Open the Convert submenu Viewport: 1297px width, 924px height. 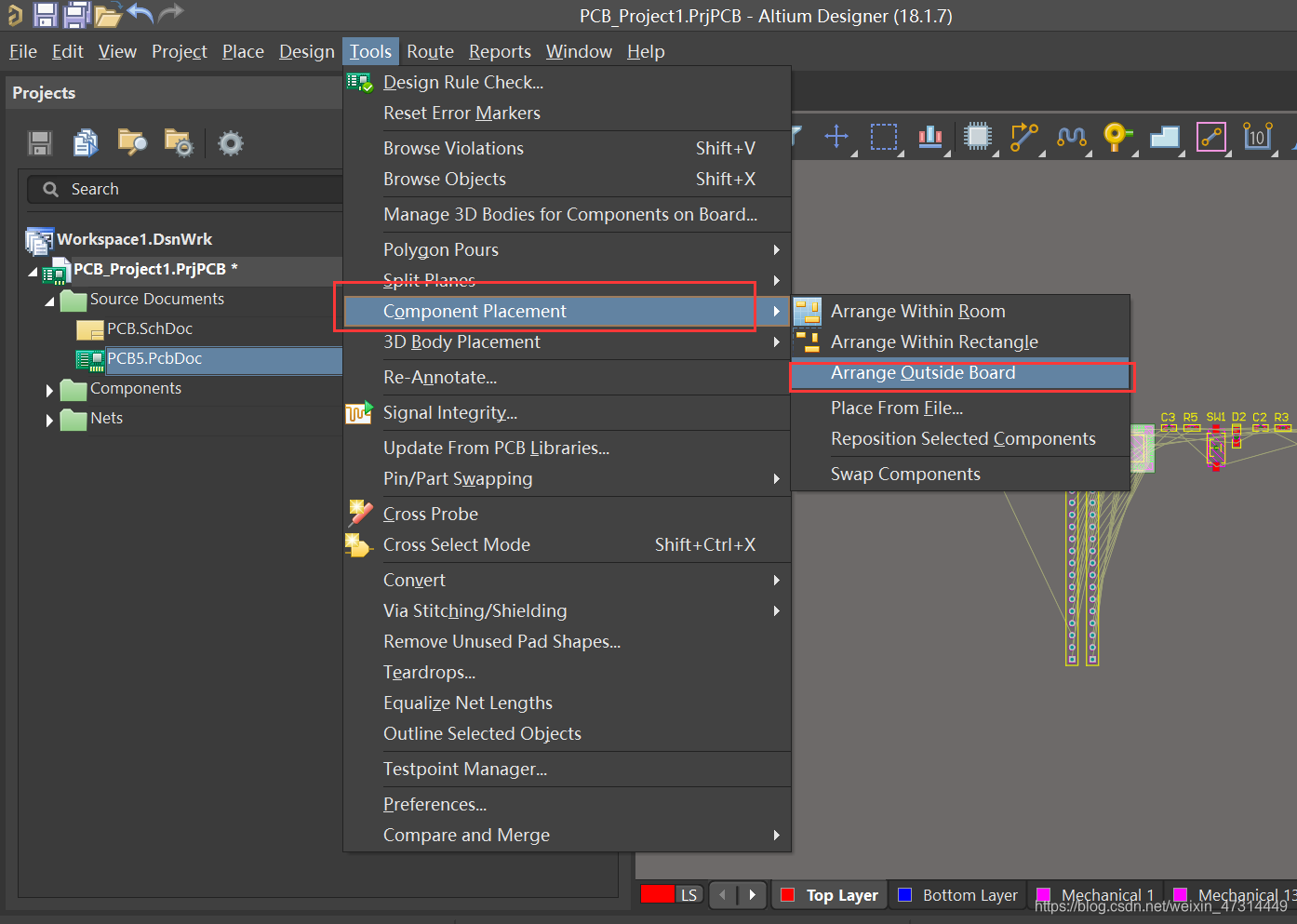point(568,580)
